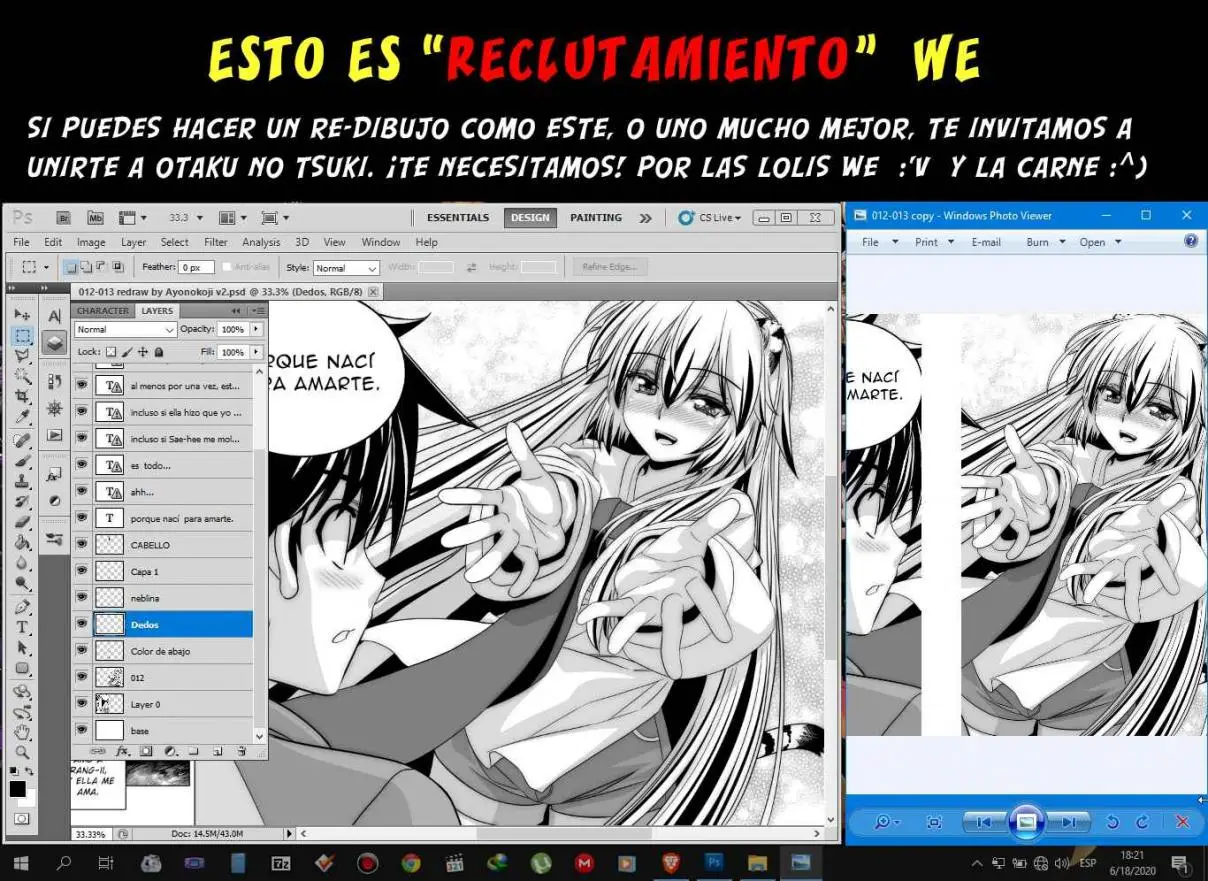Open the Opacity slider arrow

click(x=257, y=329)
